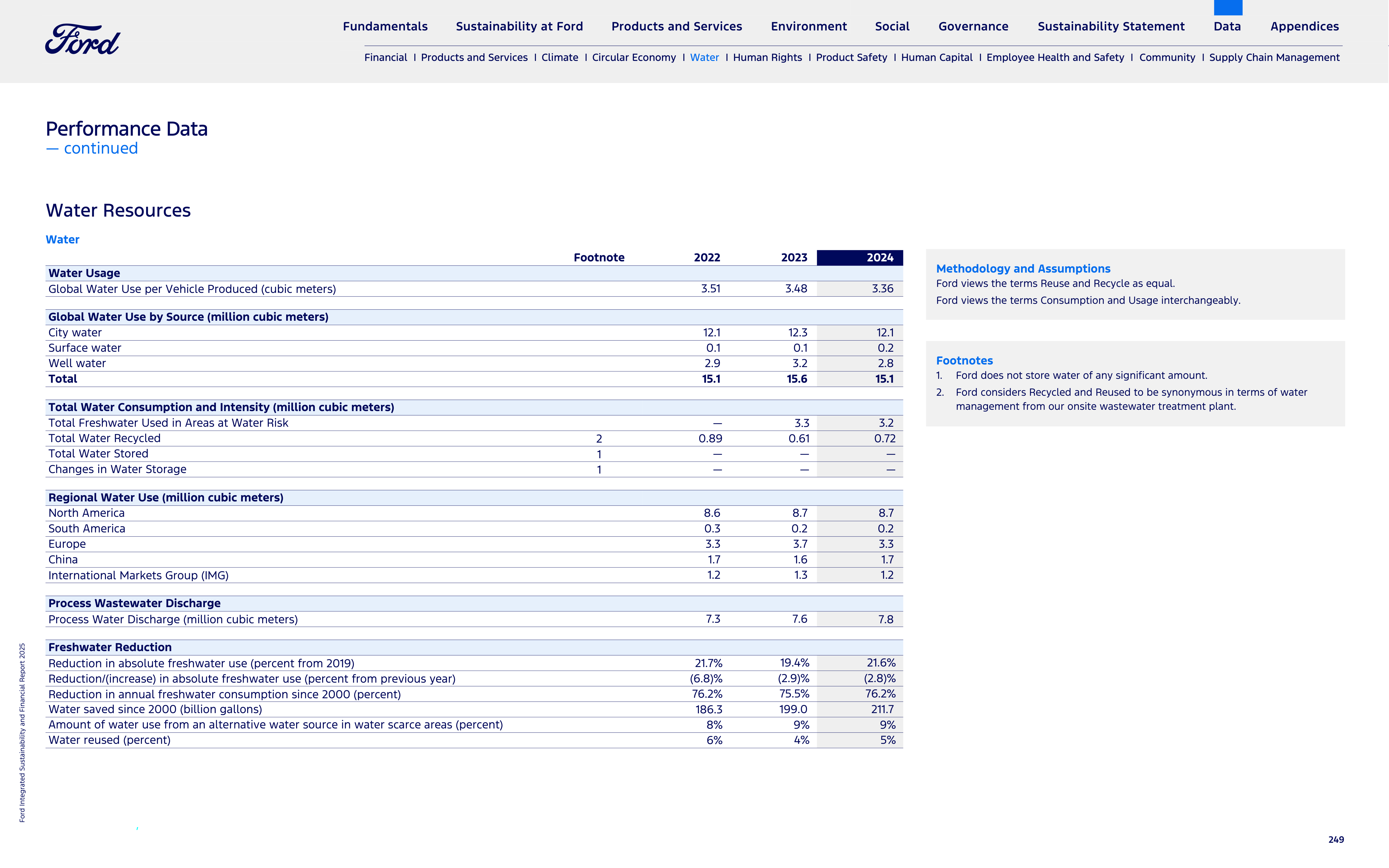This screenshot has height=868, width=1389.
Task: Click the 3.36 value for 2024
Action: [x=883, y=289]
